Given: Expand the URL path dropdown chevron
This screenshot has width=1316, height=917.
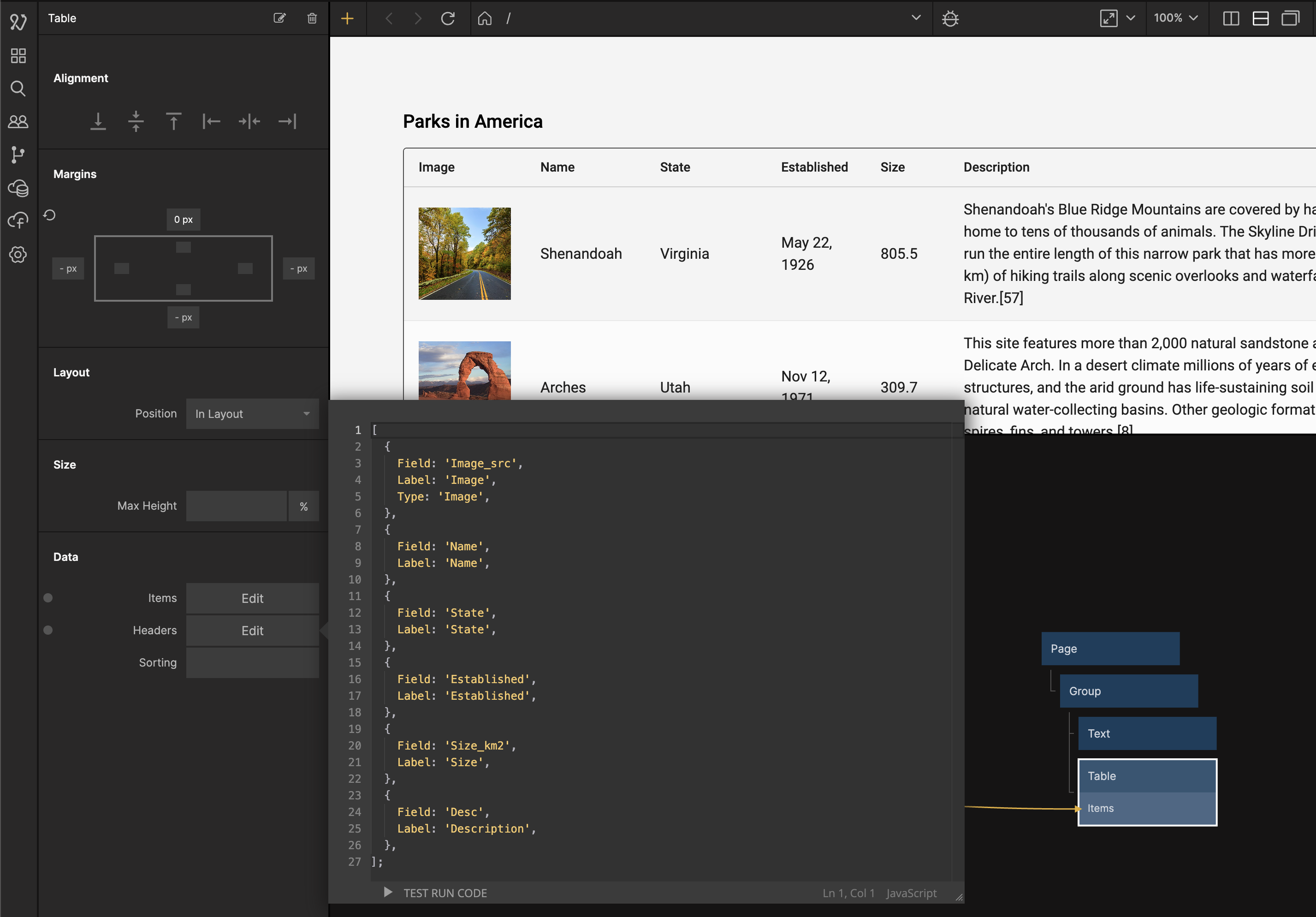Looking at the screenshot, I should pyautogui.click(x=916, y=18).
